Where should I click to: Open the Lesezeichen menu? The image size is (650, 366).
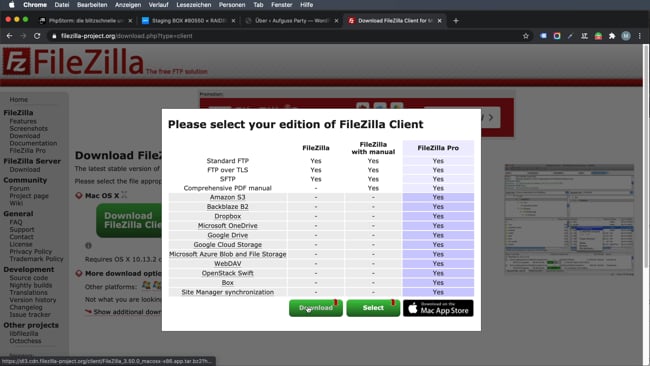[194, 5]
